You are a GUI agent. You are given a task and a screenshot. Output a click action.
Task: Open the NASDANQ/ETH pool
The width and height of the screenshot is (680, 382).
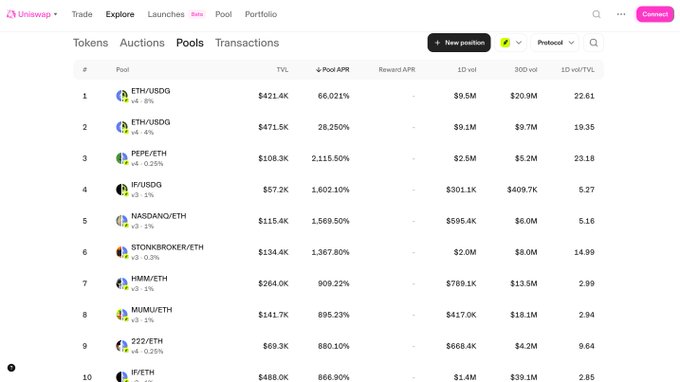coord(159,216)
